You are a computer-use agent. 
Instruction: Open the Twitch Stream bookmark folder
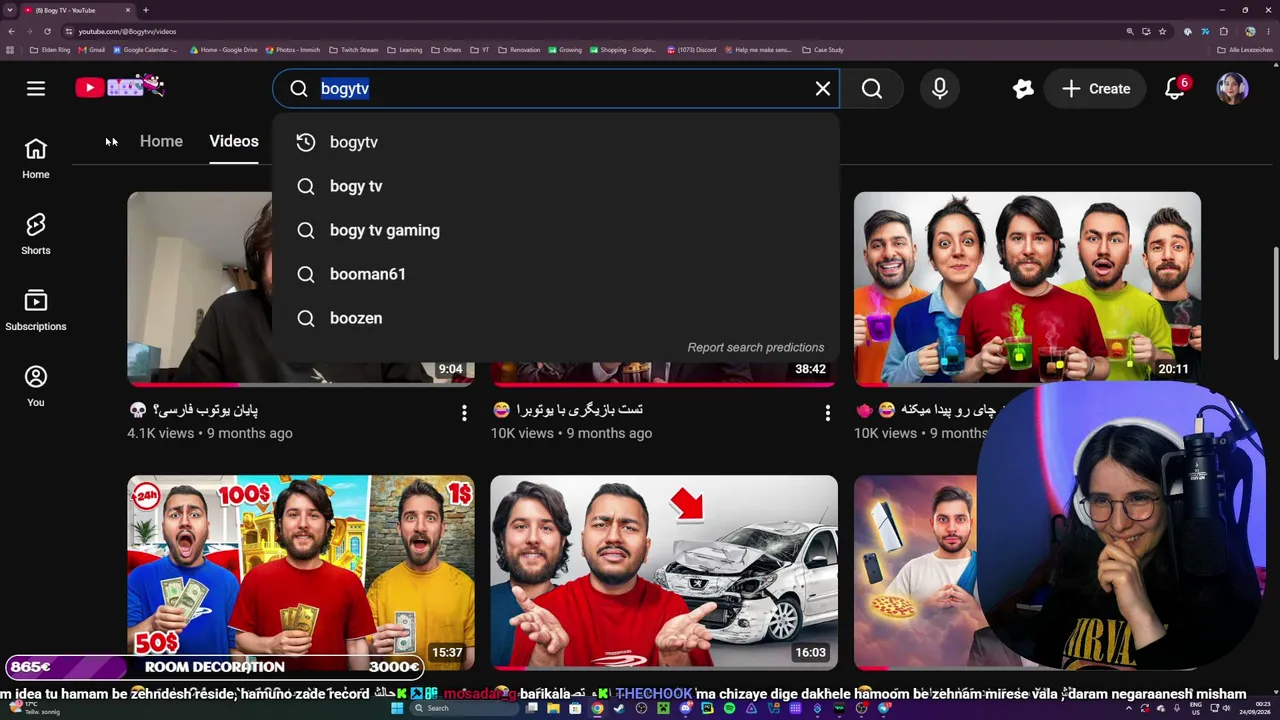click(353, 50)
